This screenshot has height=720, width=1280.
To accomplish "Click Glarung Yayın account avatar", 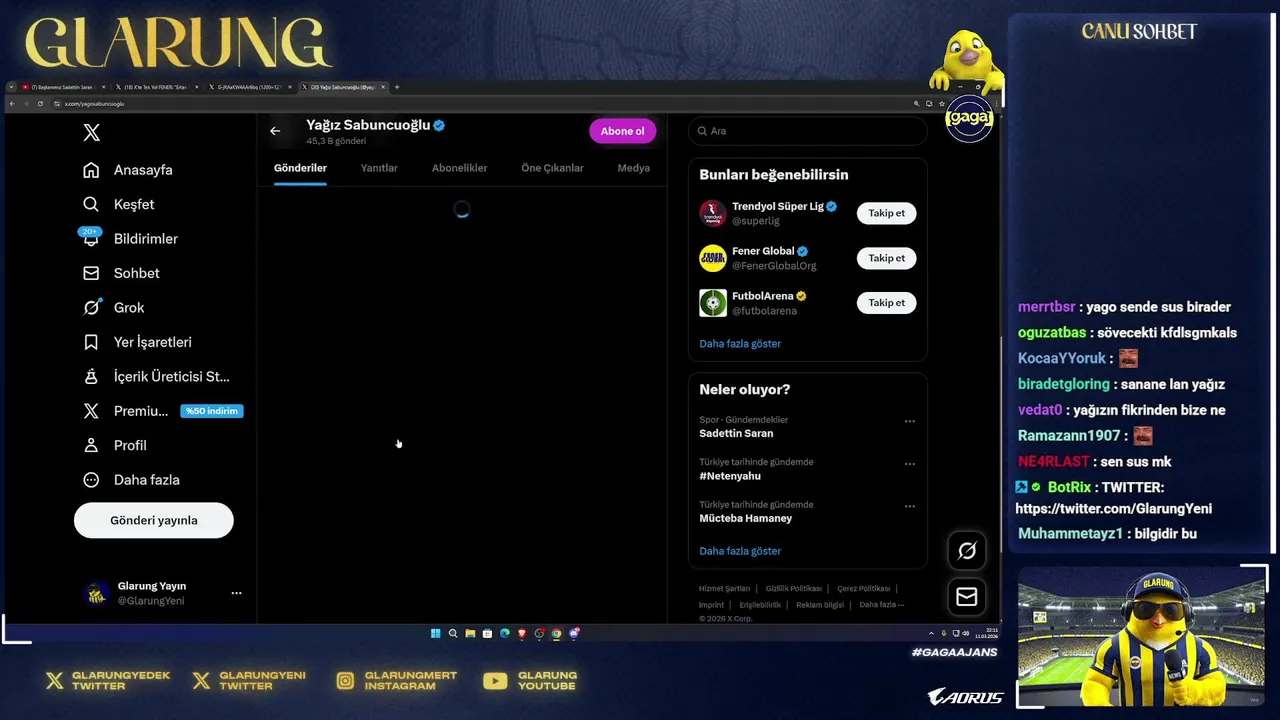I will point(96,593).
